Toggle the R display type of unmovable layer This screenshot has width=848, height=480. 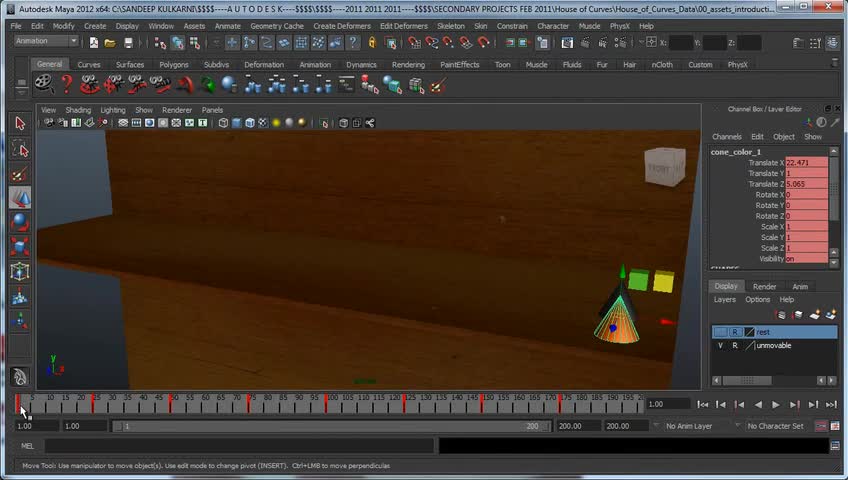click(x=735, y=346)
